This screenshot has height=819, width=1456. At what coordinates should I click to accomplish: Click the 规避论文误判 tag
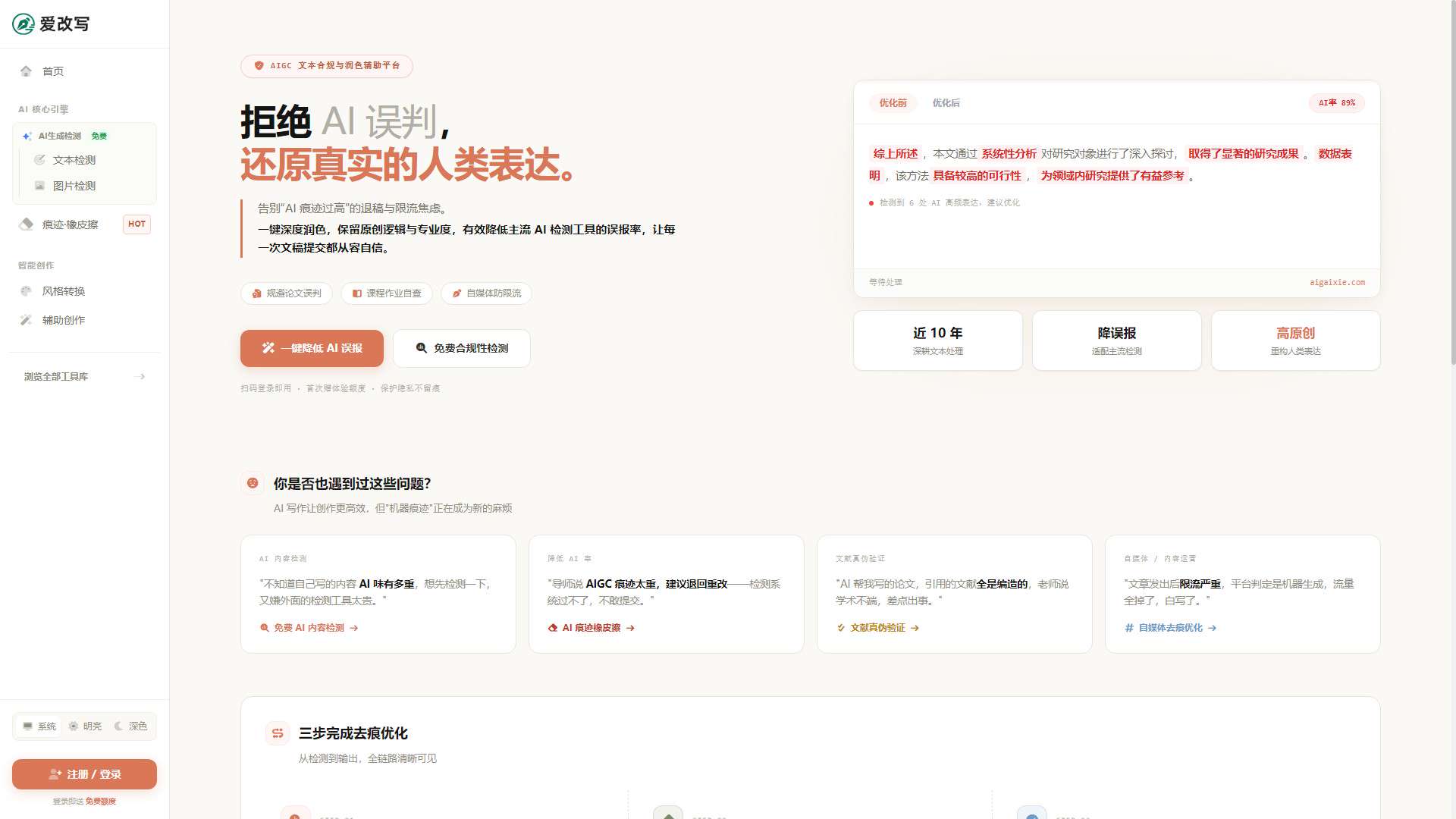coord(287,293)
